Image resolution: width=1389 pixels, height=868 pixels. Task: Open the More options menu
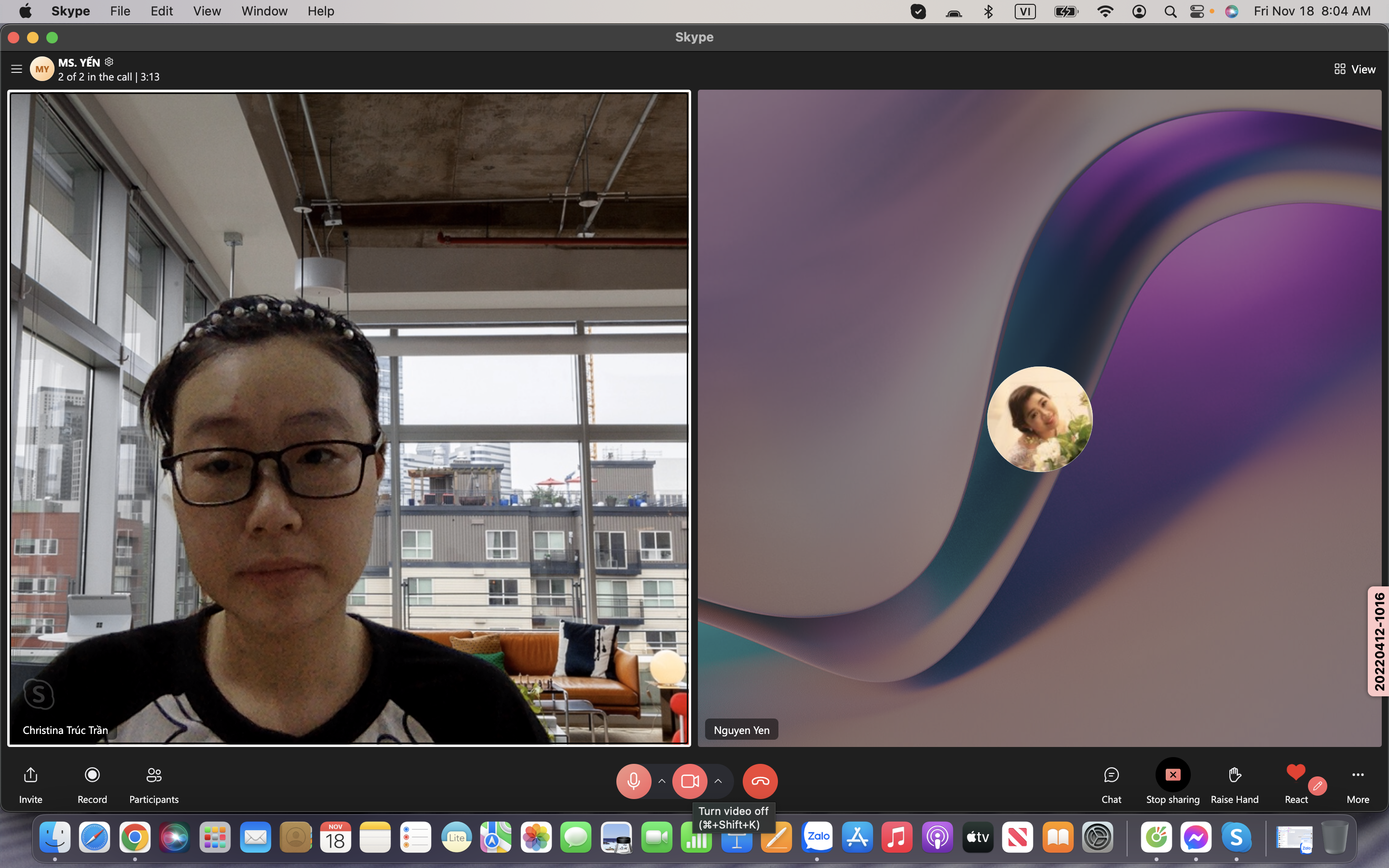[1358, 784]
